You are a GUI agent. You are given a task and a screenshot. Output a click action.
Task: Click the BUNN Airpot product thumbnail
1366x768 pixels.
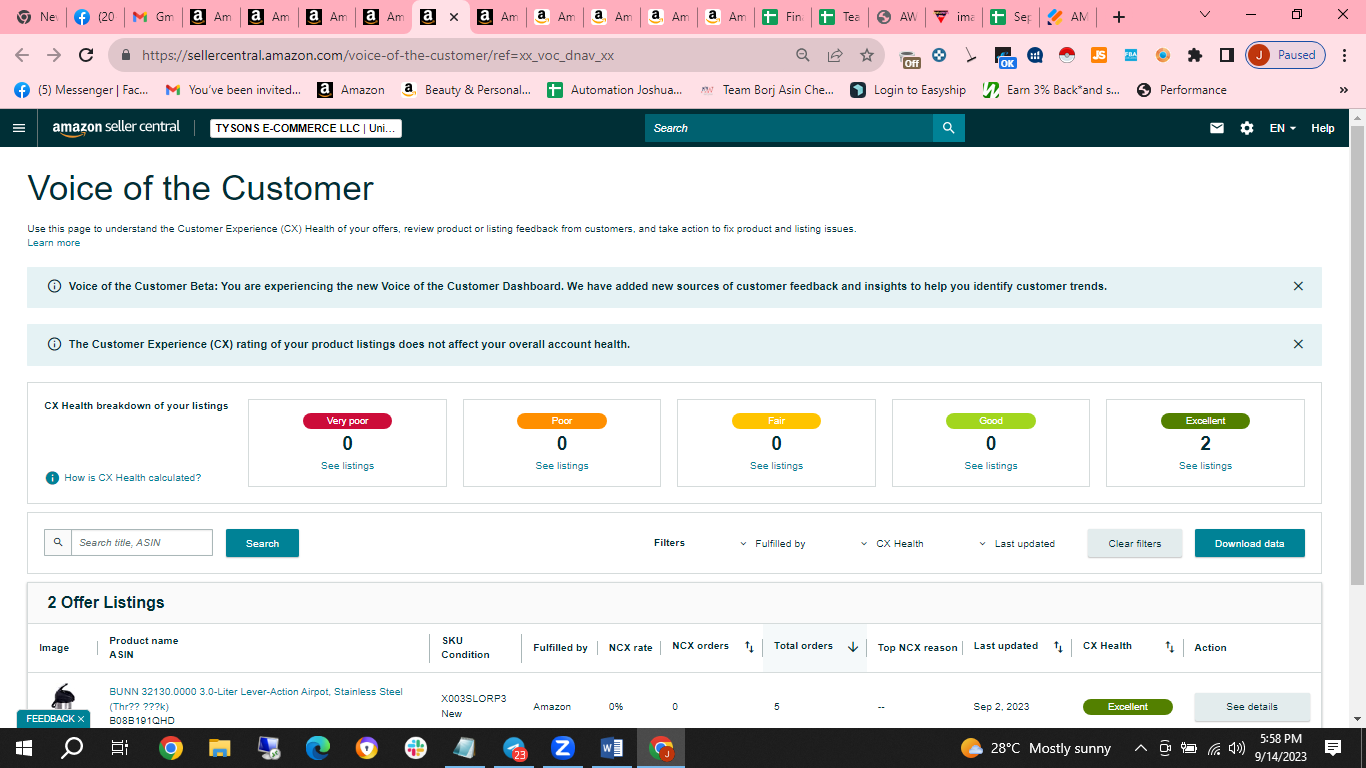pos(62,698)
